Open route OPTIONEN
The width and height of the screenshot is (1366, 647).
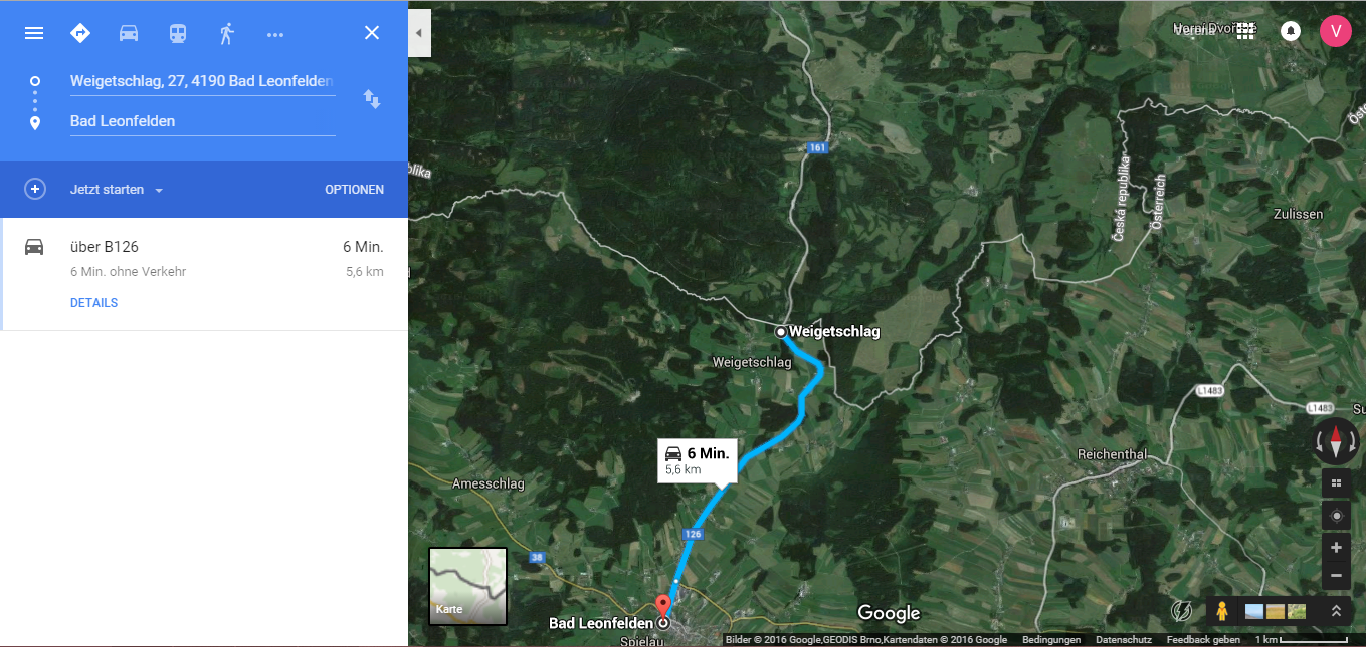(354, 190)
